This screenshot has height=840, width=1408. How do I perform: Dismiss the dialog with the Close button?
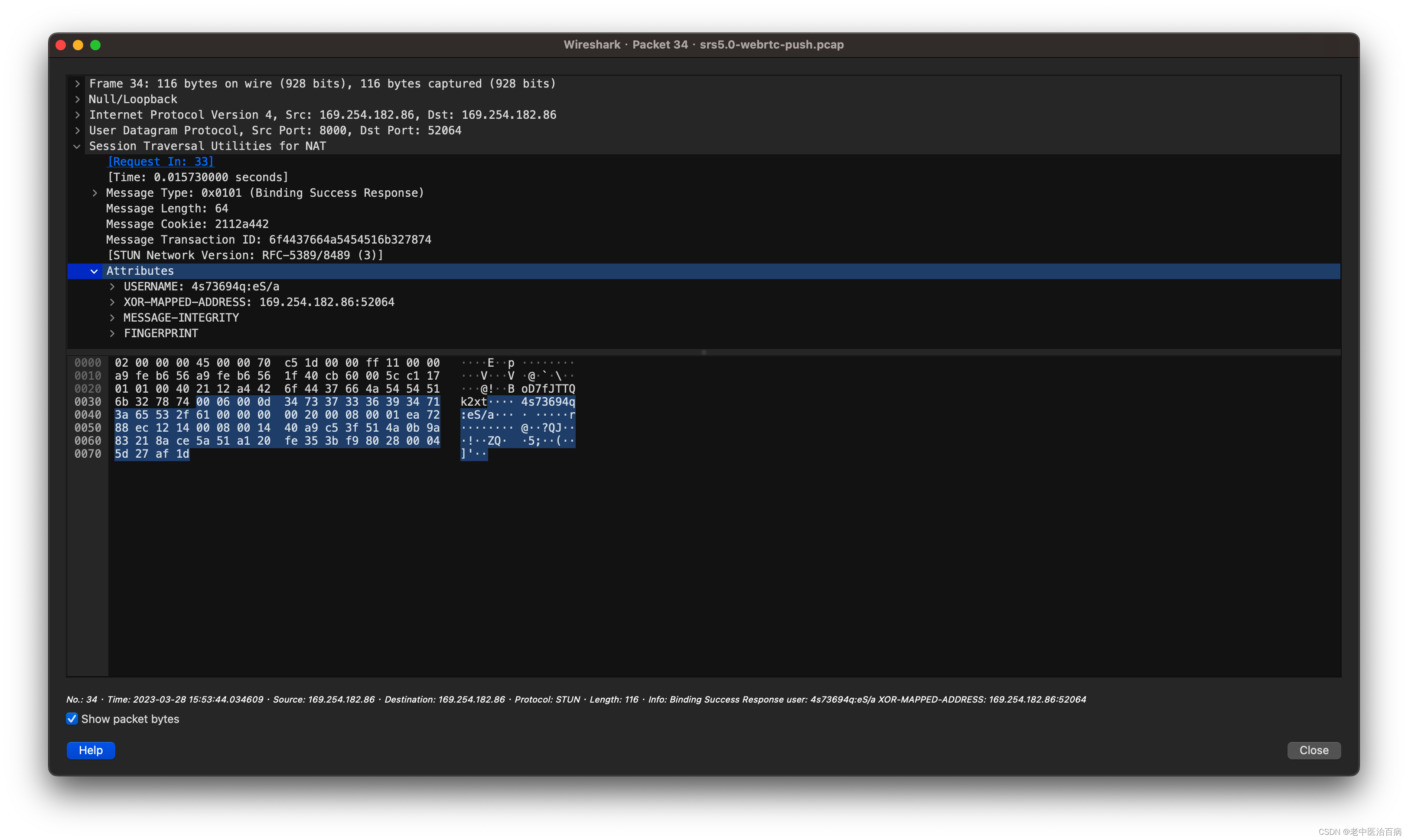(1313, 750)
